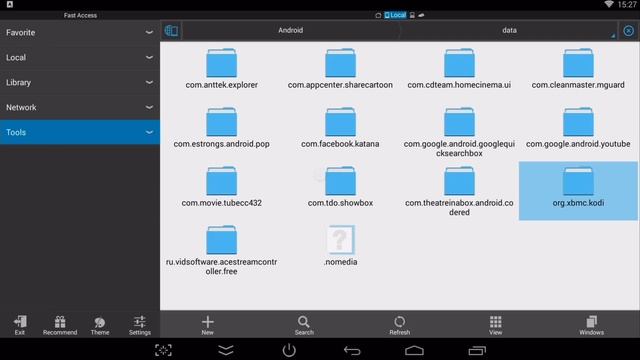Open the com.facebook.katana folder
Image resolution: width=640 pixels, height=360 pixels.
tap(340, 127)
